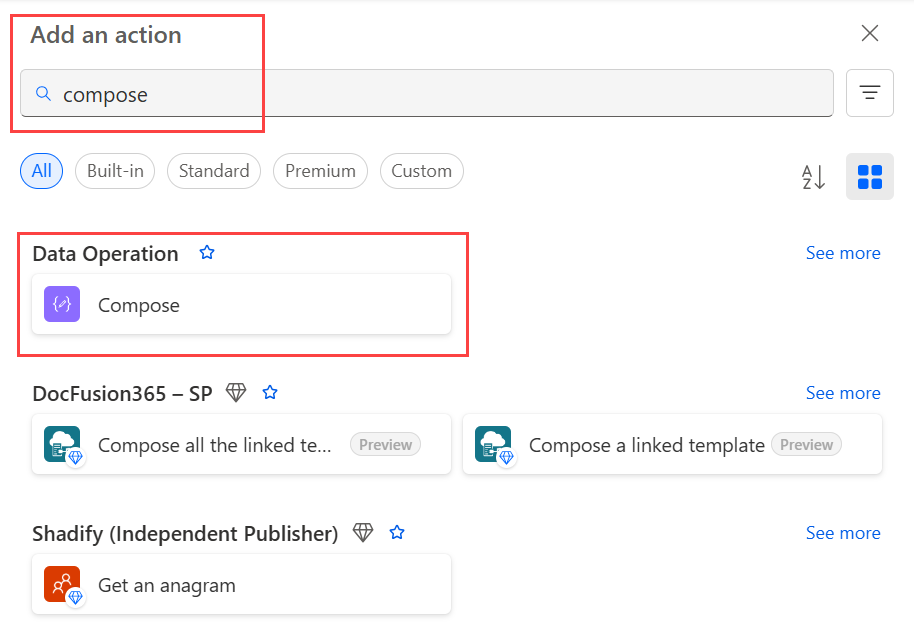Viewport: 914px width, 637px height.
Task: Click the All filter pill
Action: click(x=41, y=171)
